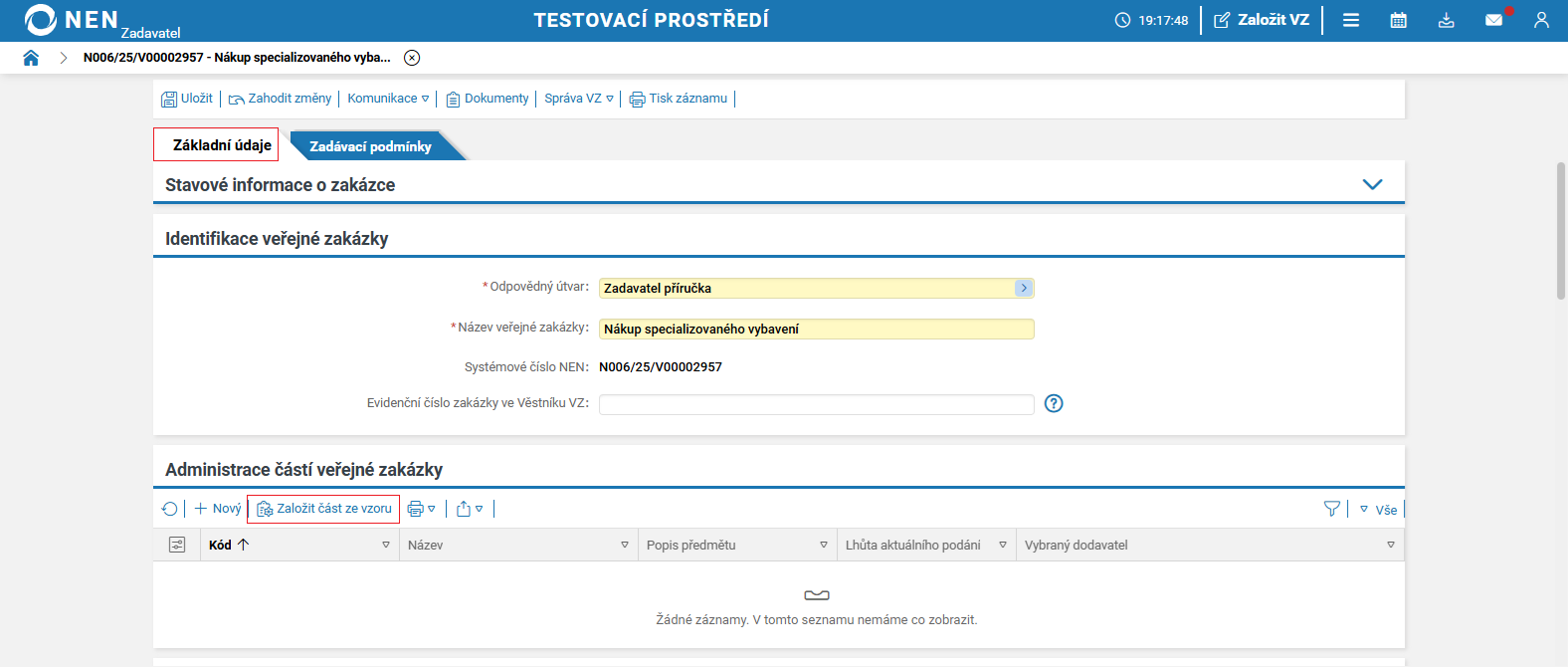This screenshot has width=1568, height=667.
Task: Click the download icon in header
Action: 1446,20
